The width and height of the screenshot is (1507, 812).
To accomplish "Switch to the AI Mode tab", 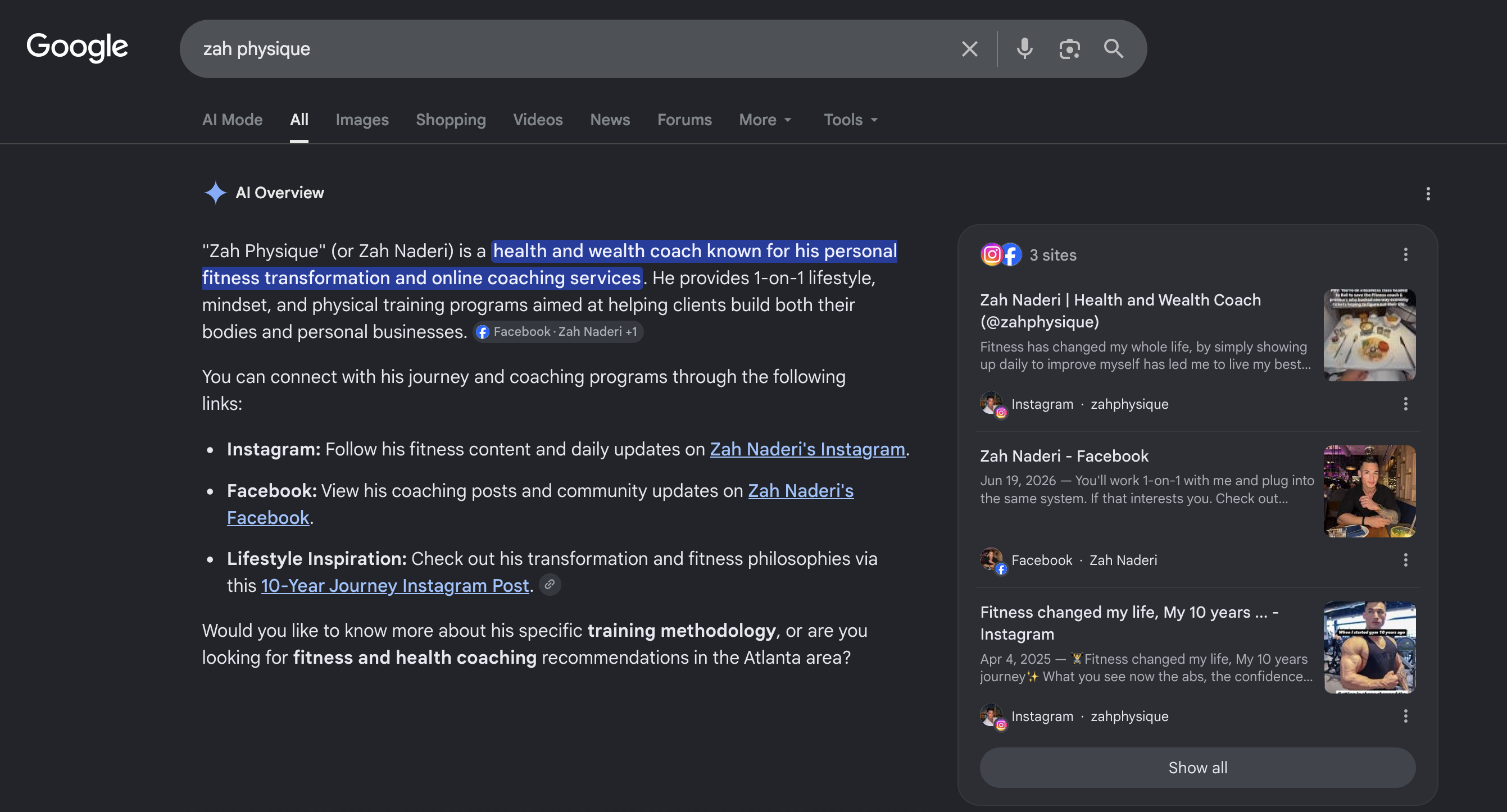I will 232,120.
